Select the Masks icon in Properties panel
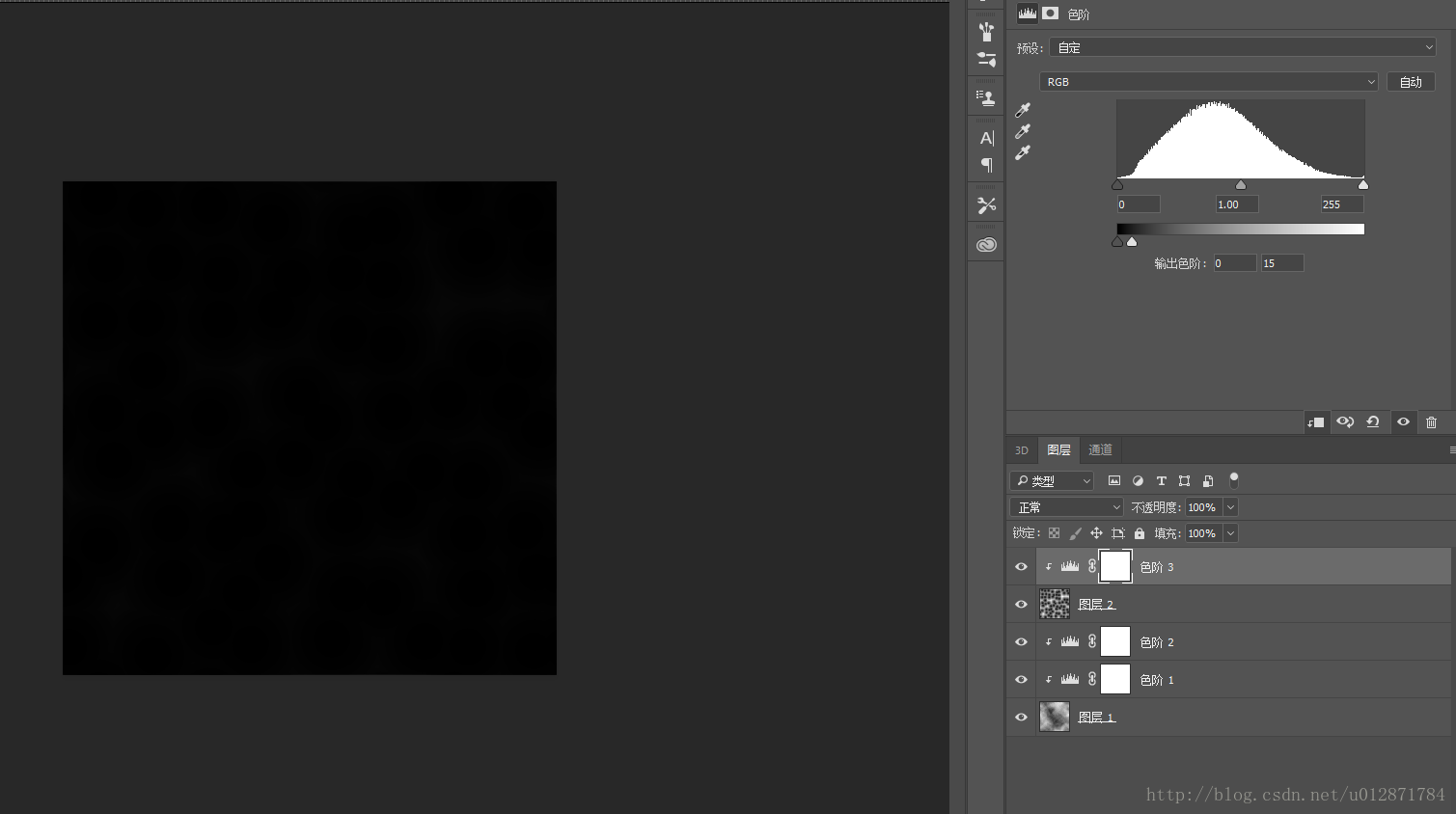 point(1051,14)
